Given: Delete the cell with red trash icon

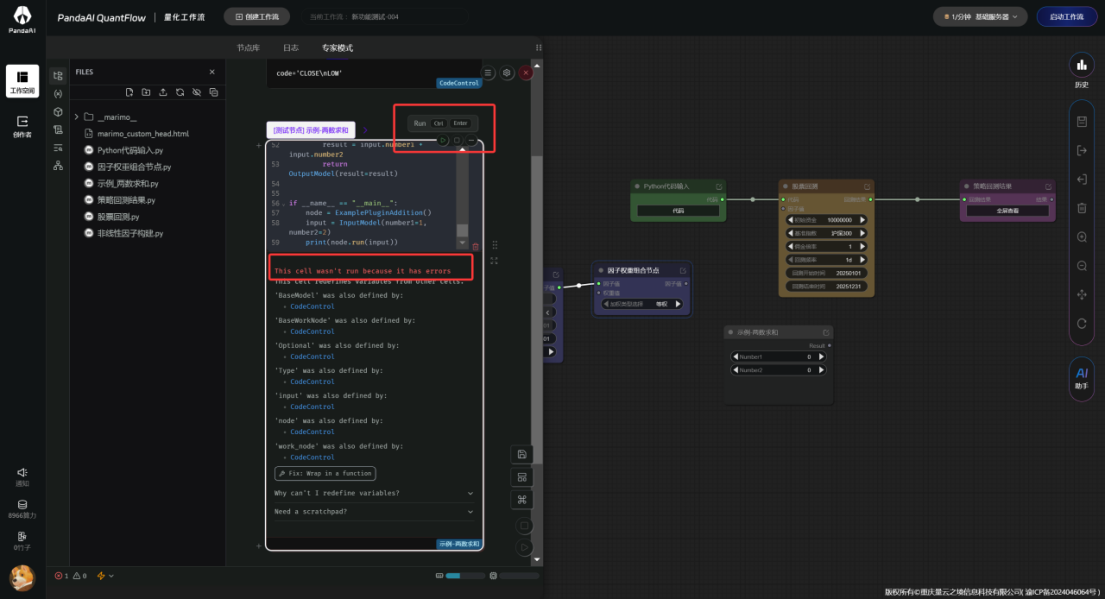Looking at the screenshot, I should pyautogui.click(x=476, y=247).
